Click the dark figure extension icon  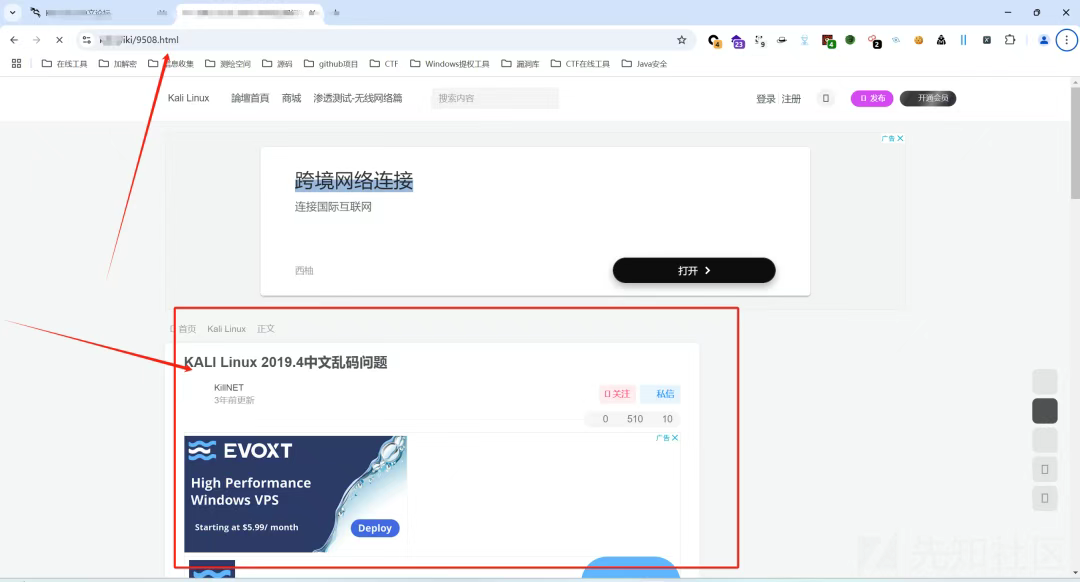coord(941,40)
